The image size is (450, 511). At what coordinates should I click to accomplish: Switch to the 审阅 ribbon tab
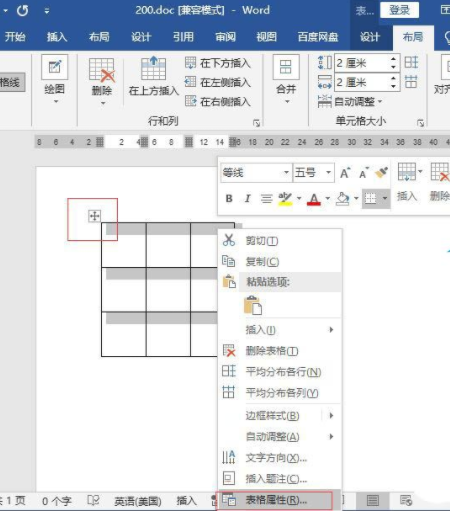coord(225,37)
